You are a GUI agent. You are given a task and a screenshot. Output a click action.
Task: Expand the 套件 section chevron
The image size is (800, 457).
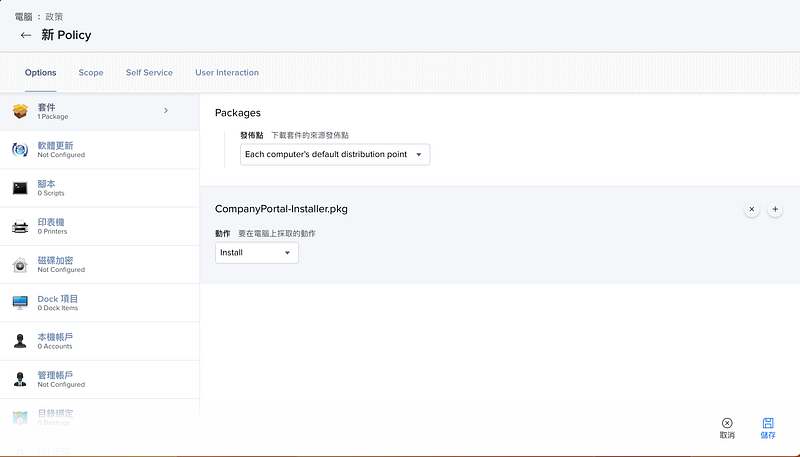coord(166,110)
